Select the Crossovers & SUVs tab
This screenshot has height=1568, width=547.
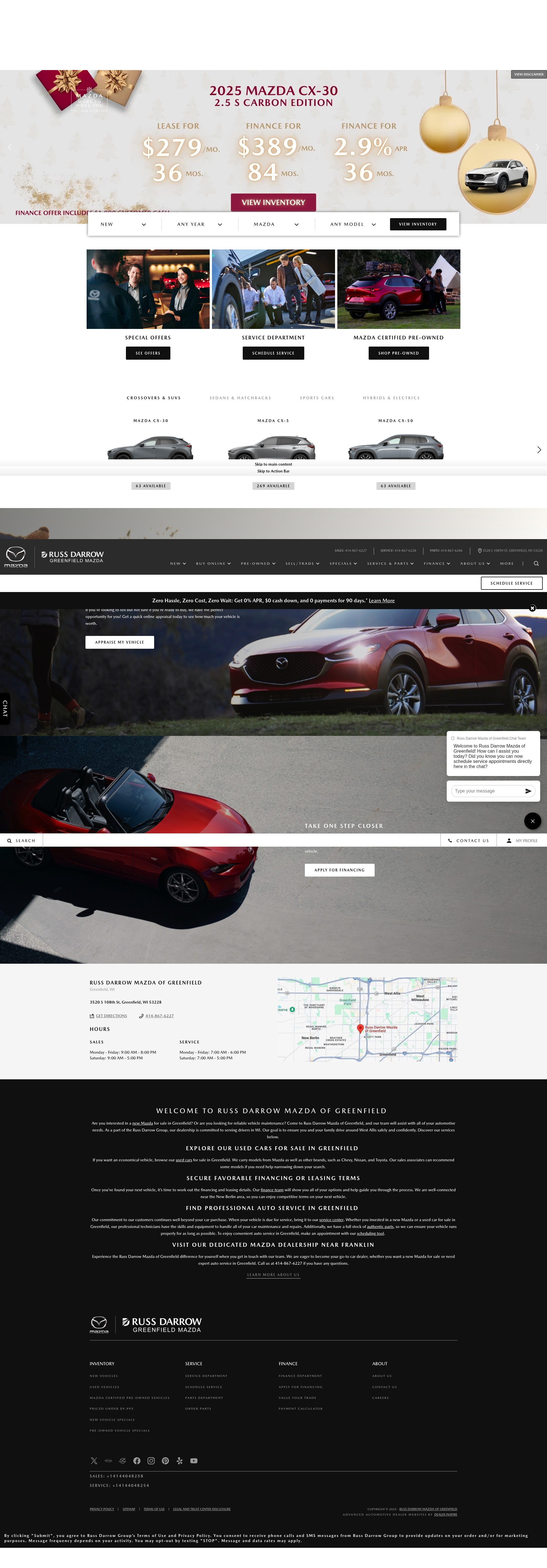click(154, 398)
